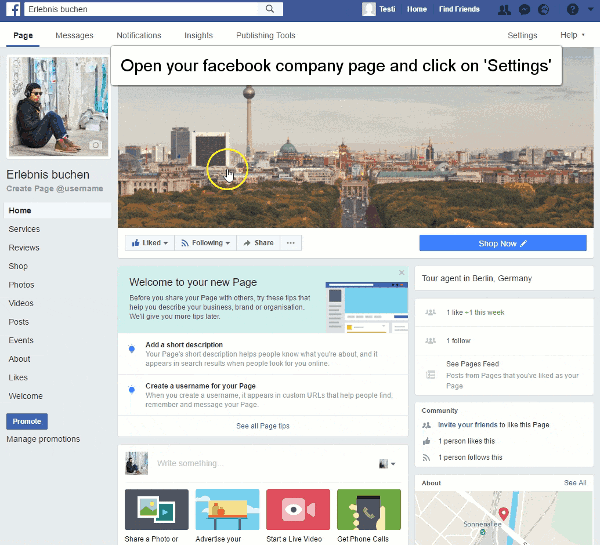The image size is (600, 545).
Task: Click Create Page @username link
Action: (x=55, y=189)
